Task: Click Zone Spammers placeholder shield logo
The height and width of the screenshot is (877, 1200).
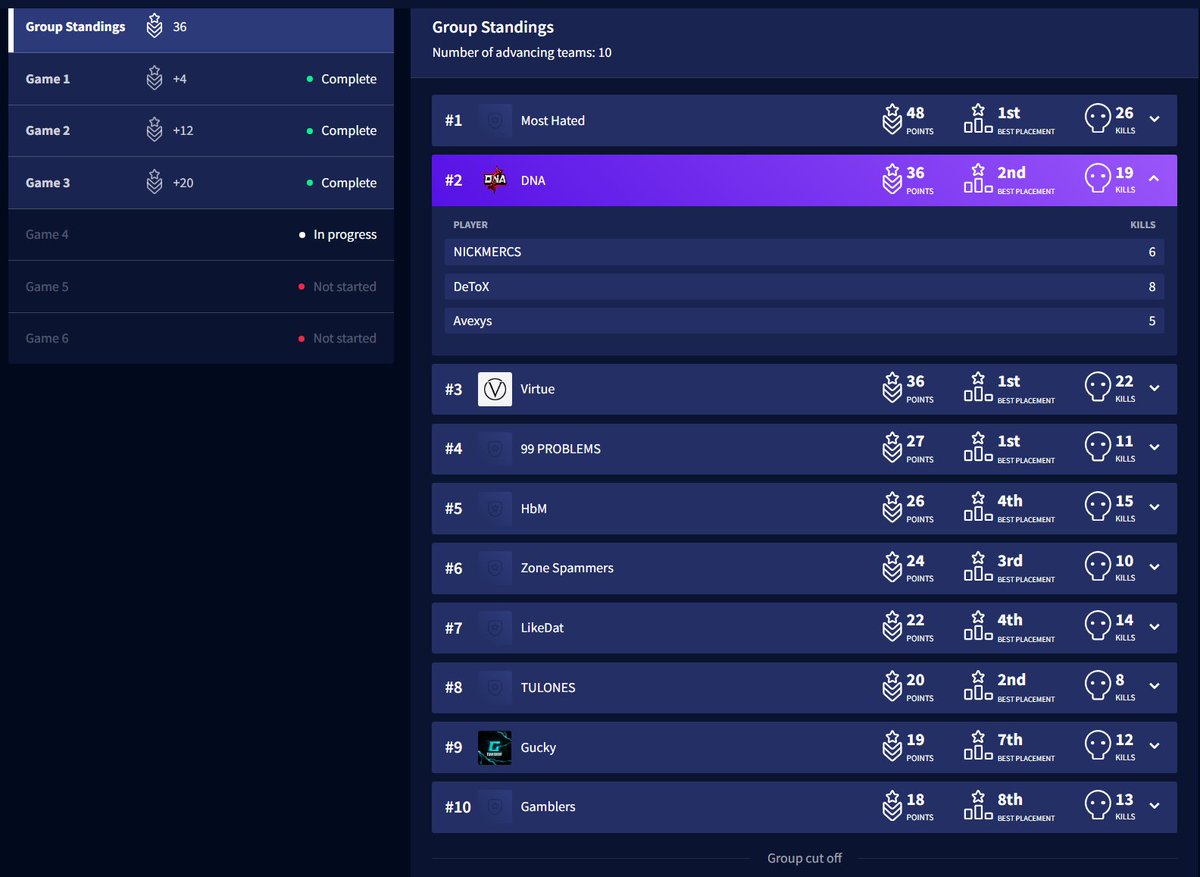Action: (495, 568)
